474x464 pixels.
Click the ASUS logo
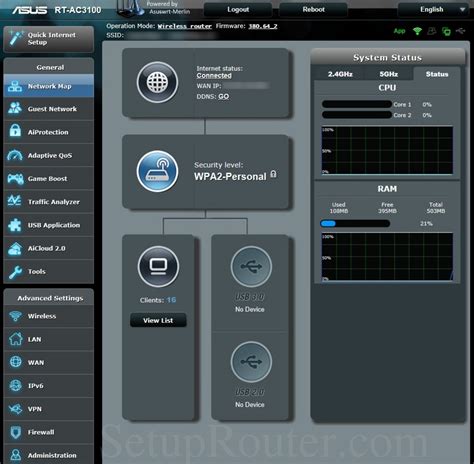[x=30, y=10]
